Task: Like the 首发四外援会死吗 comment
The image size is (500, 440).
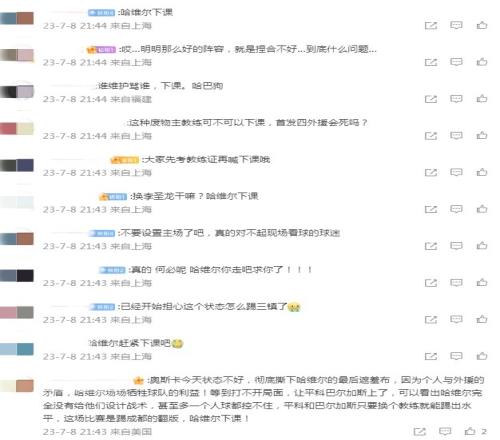Action: pyautogui.click(x=482, y=136)
